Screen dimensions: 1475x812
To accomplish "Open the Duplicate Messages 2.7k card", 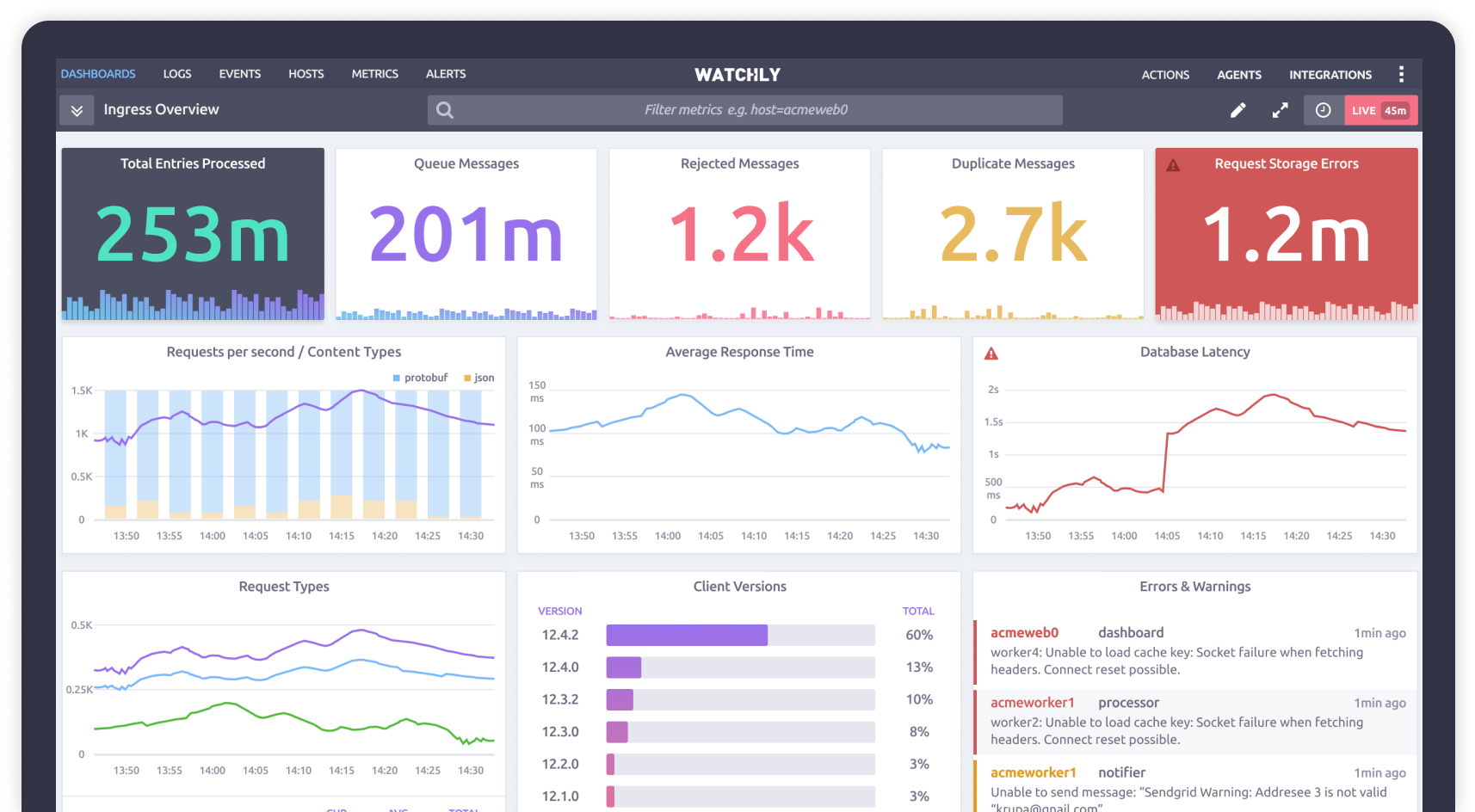I will coord(1013,234).
